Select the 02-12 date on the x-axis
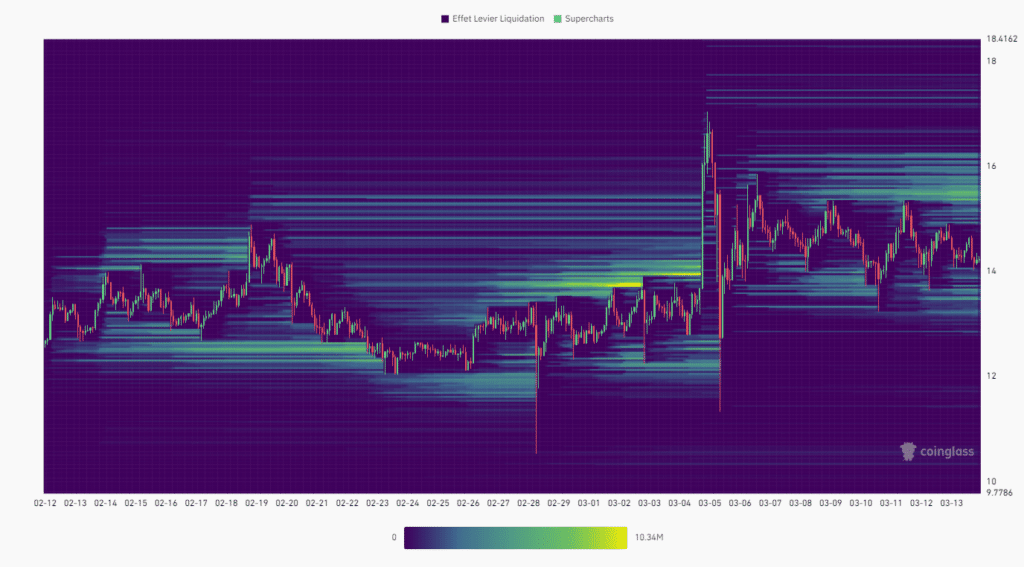1024x567 pixels. tap(45, 503)
